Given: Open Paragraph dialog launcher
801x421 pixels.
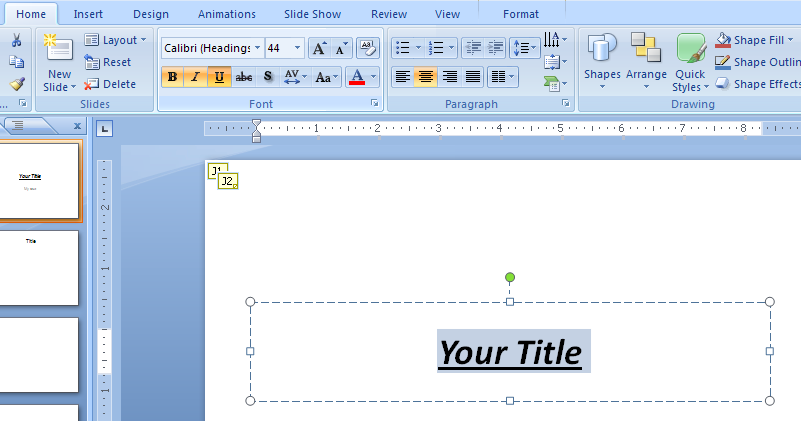Looking at the screenshot, I should [566, 103].
